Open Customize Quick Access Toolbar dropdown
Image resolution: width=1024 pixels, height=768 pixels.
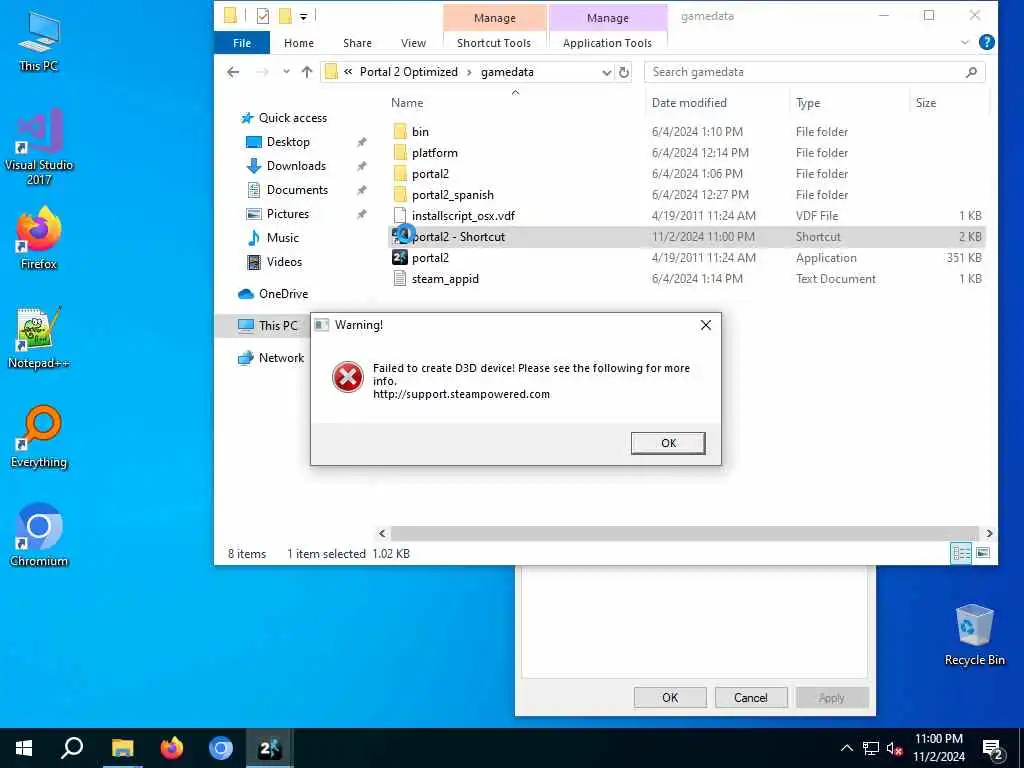coord(304,16)
